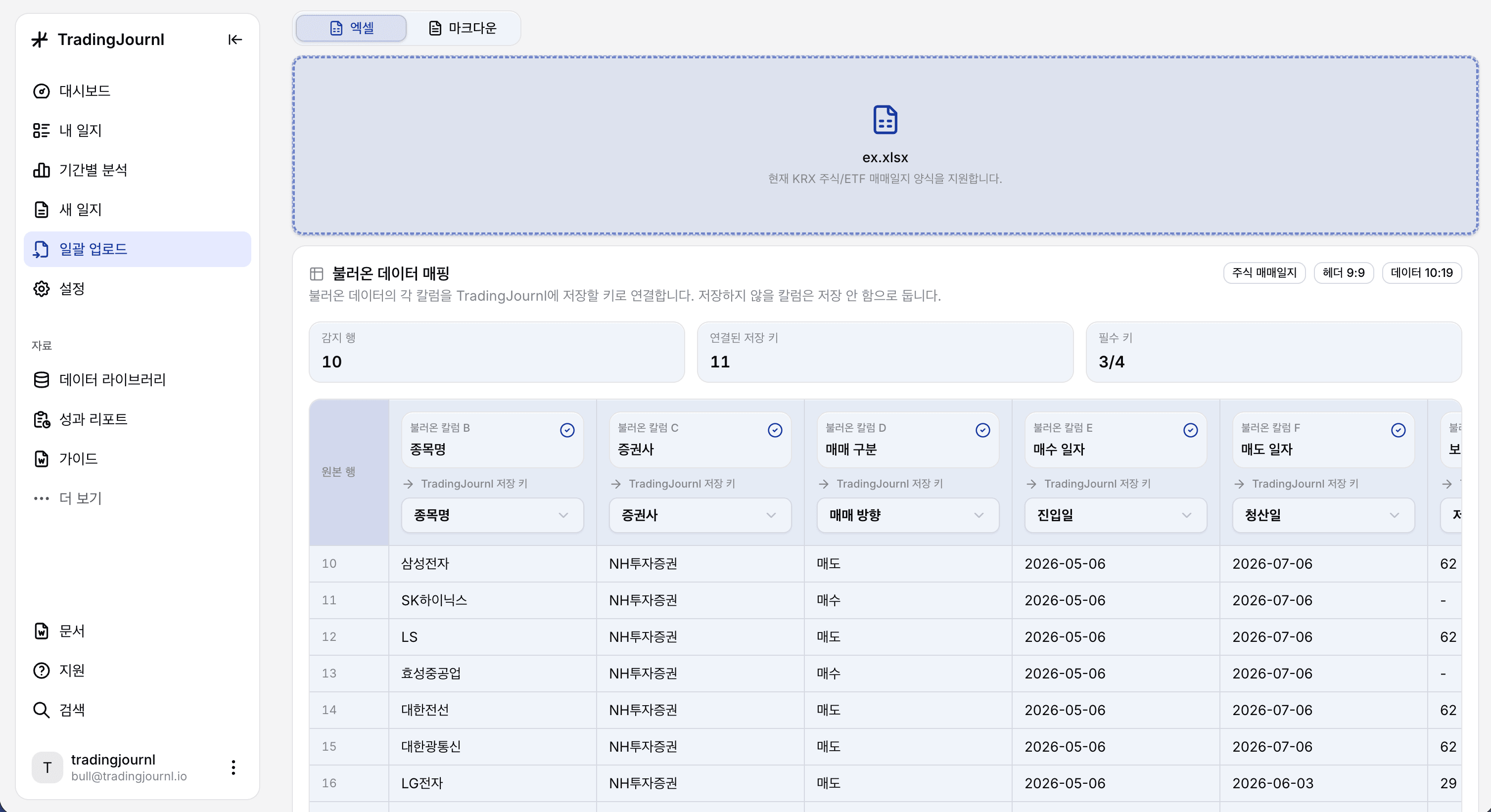Viewport: 1491px width, 812px height.
Task: Open 가이드 in the sidebar
Action: coord(137,458)
